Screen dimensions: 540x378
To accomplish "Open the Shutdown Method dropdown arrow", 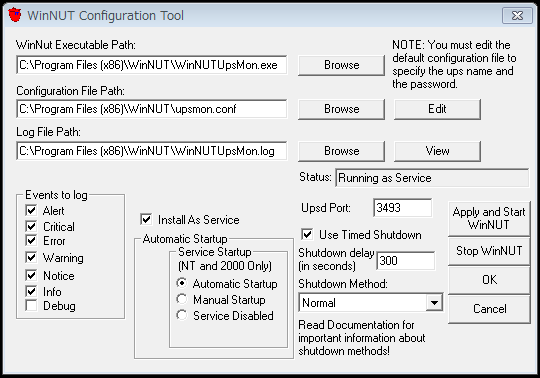I will click(434, 303).
